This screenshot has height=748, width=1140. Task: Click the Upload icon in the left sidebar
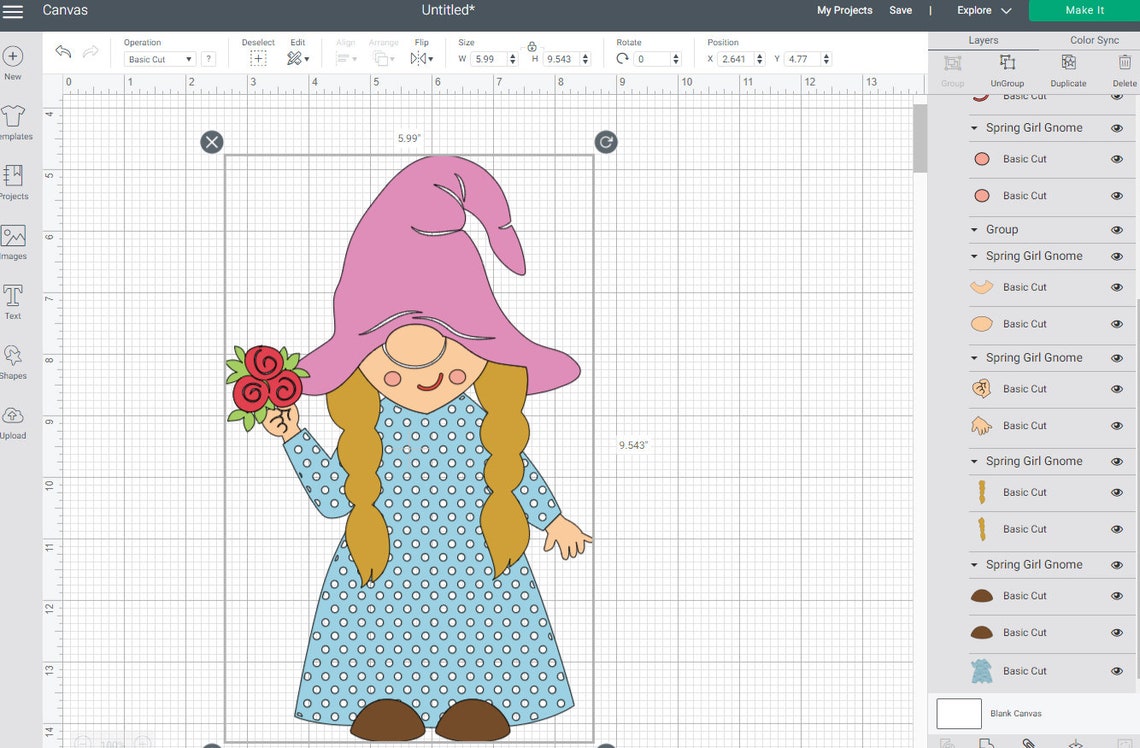(13, 420)
